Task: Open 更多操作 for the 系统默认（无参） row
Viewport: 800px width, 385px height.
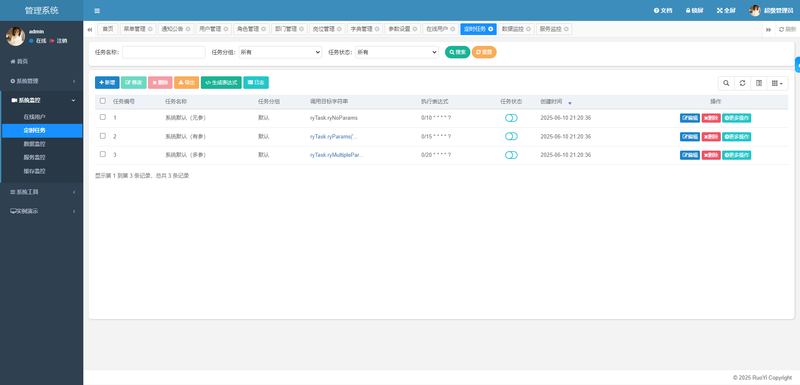Action: coord(737,118)
